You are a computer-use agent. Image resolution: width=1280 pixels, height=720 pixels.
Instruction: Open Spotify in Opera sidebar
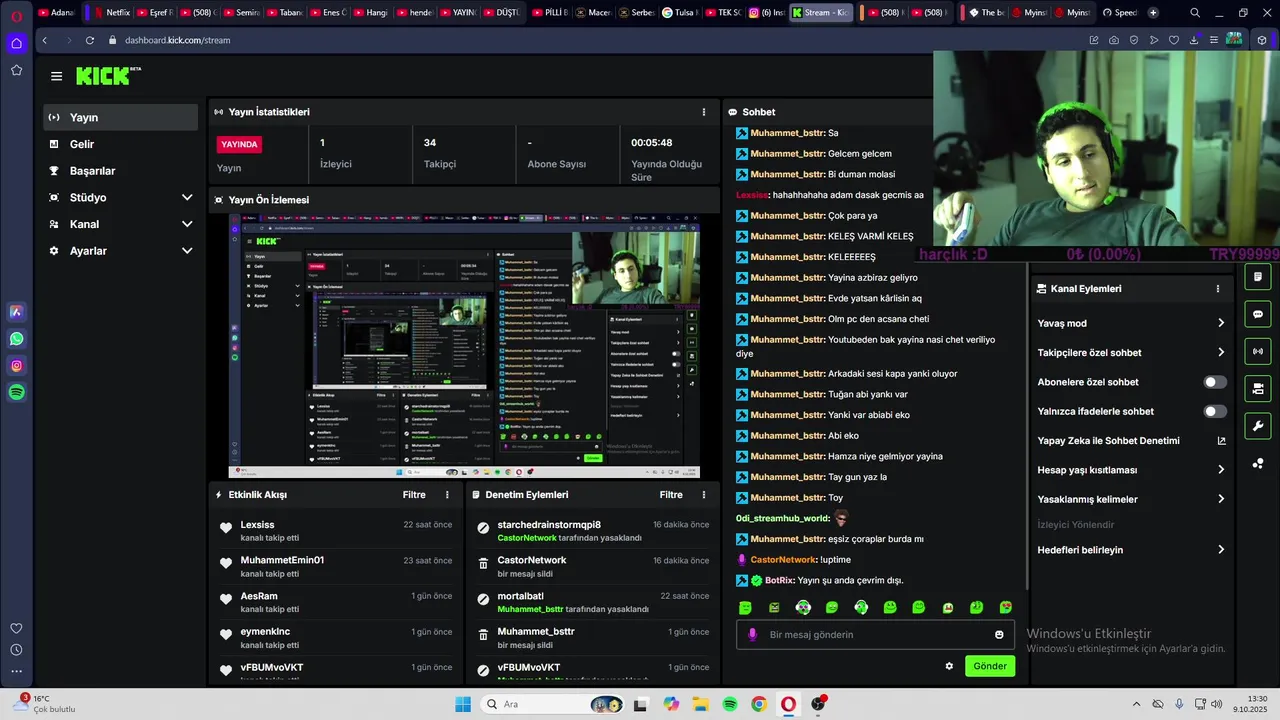tap(16, 393)
